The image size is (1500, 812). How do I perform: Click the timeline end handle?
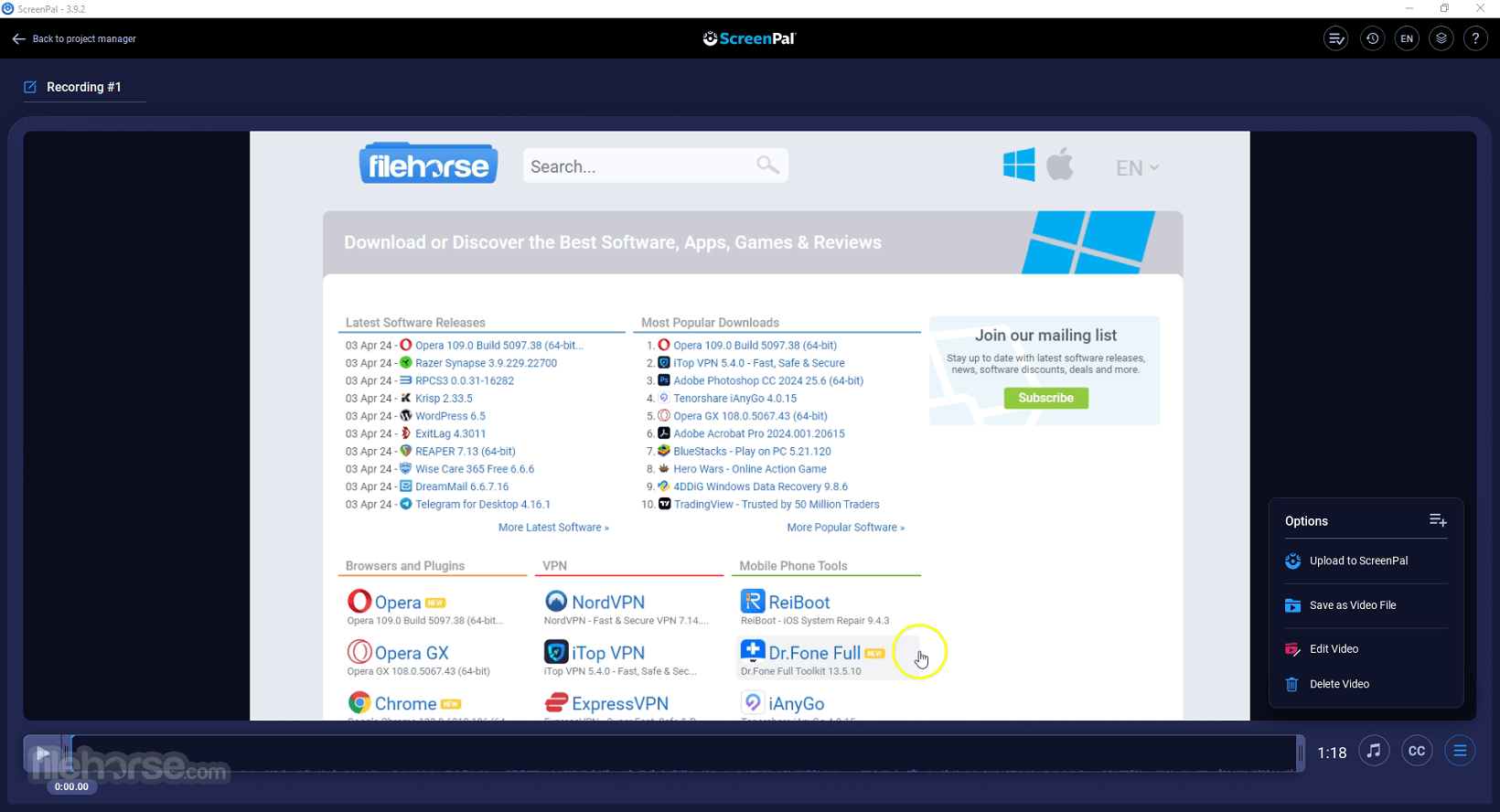click(x=1301, y=753)
